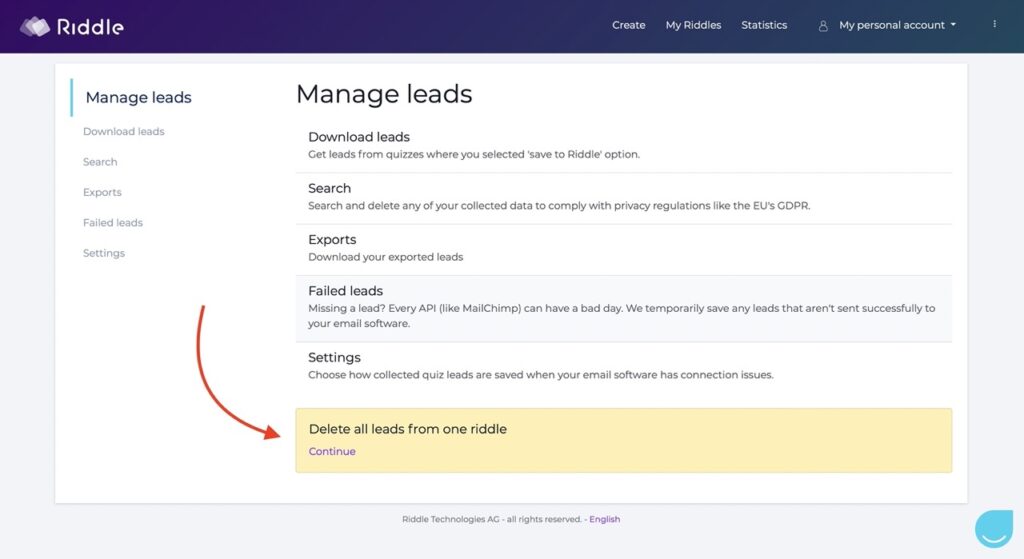Viewport: 1024px width, 559px height.
Task: Open the Failed leads row in main list
Action: (624, 308)
